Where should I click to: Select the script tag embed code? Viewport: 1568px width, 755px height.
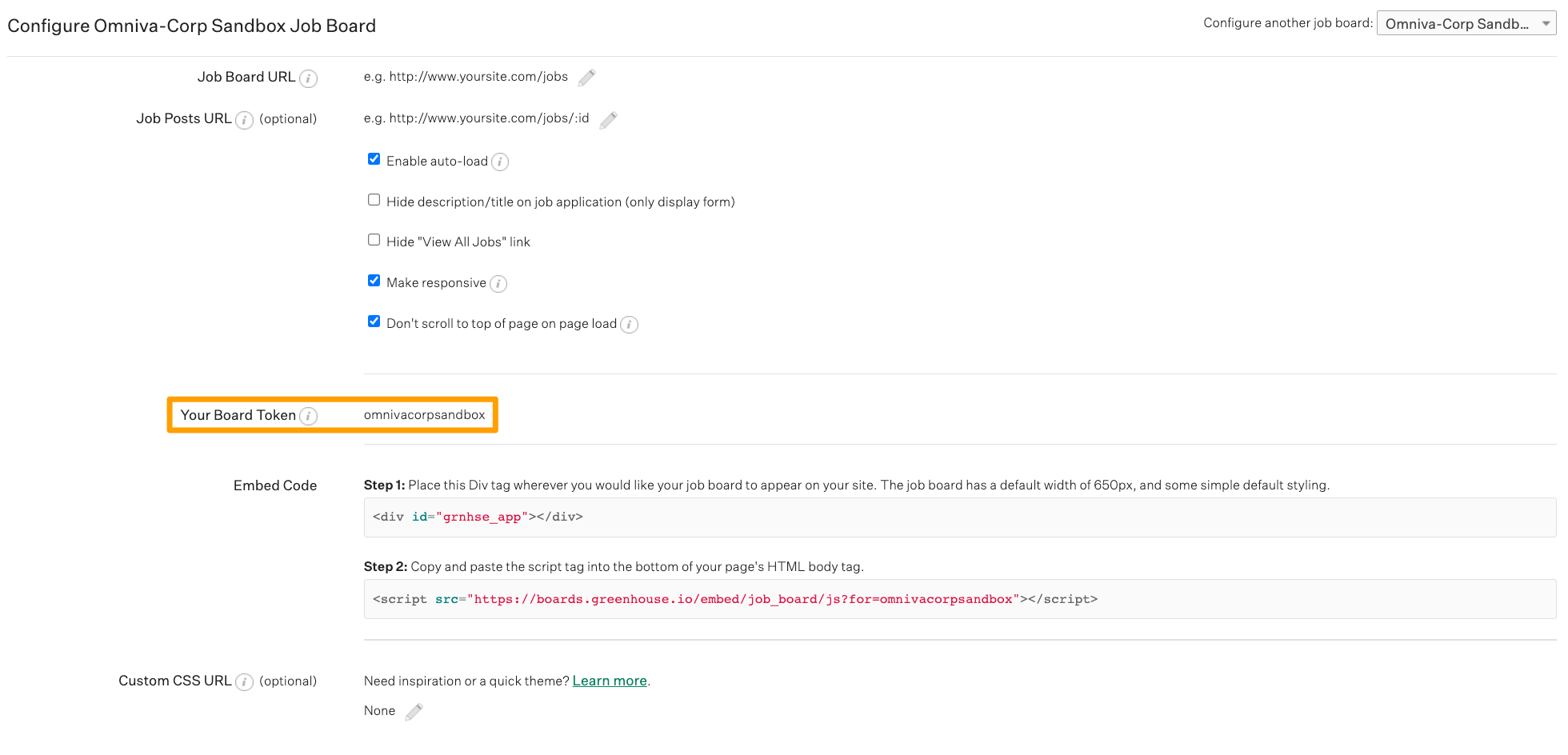pyautogui.click(x=960, y=599)
